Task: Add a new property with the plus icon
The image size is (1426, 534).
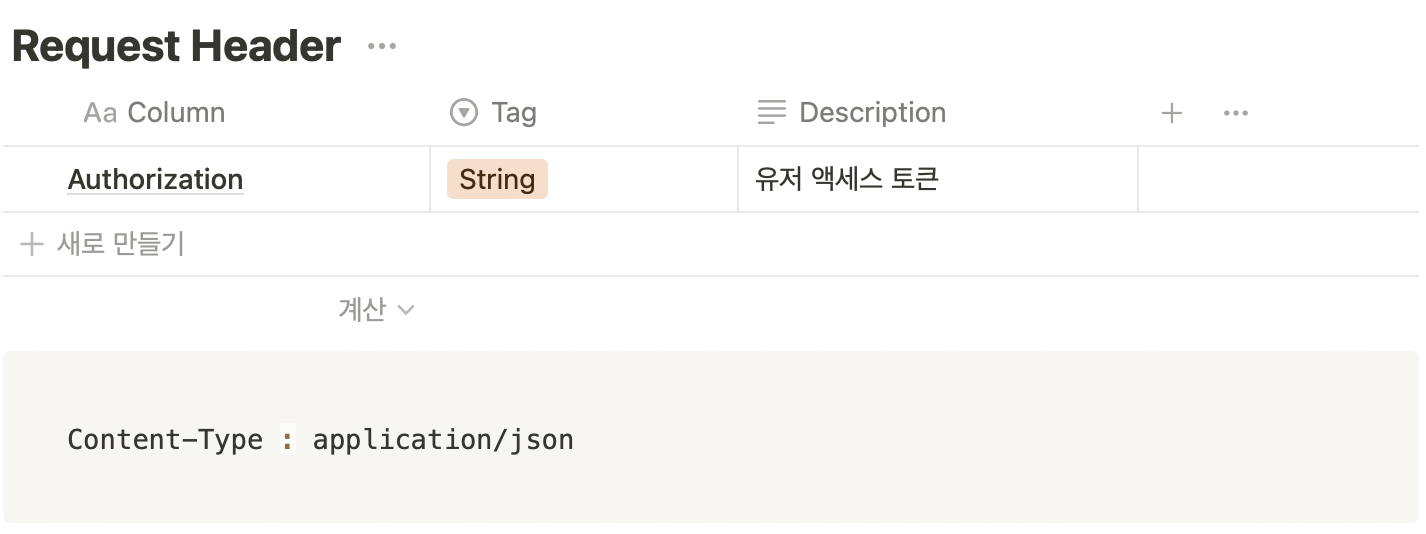Action: (x=1172, y=113)
